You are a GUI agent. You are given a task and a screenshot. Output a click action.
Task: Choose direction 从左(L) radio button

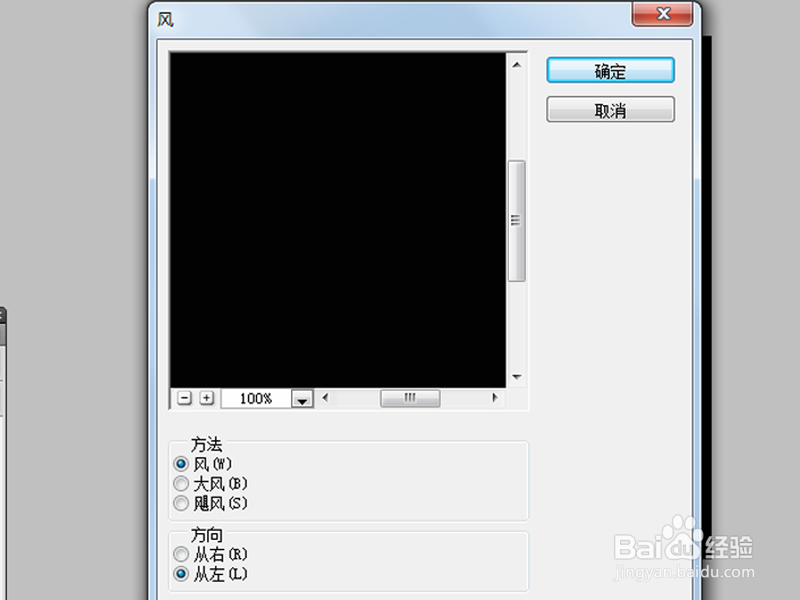click(181, 573)
